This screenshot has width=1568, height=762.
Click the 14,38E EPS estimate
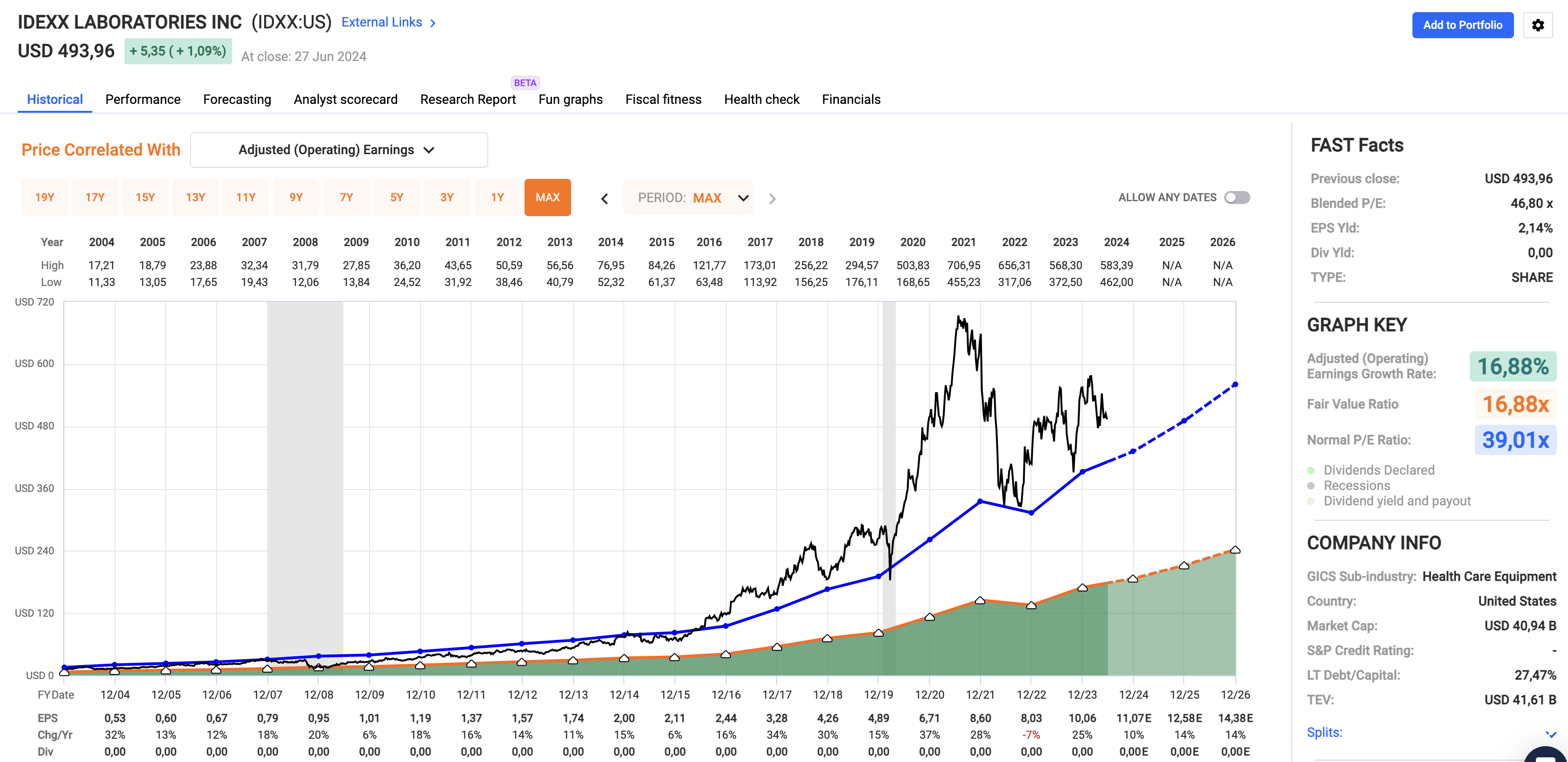pos(1235,718)
